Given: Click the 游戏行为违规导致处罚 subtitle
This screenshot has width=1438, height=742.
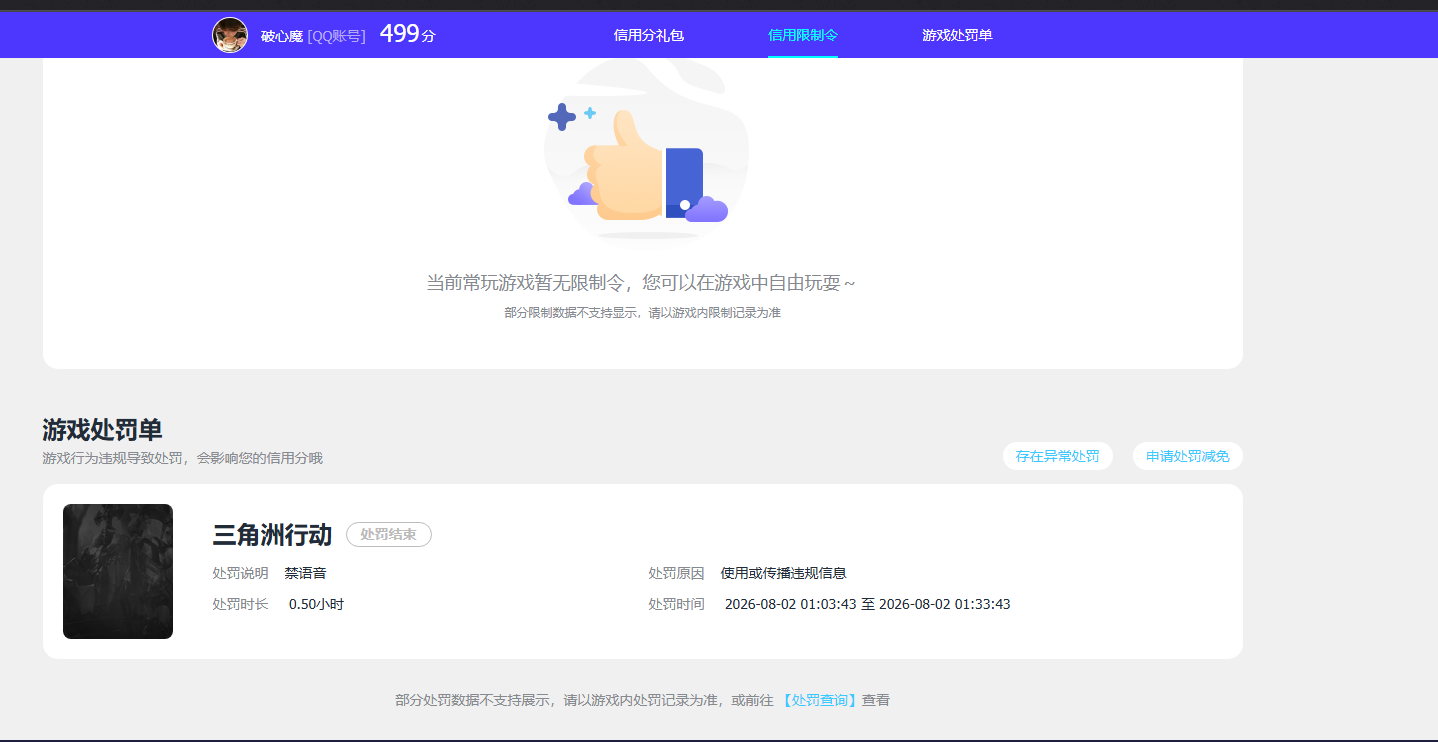Looking at the screenshot, I should click(183, 458).
